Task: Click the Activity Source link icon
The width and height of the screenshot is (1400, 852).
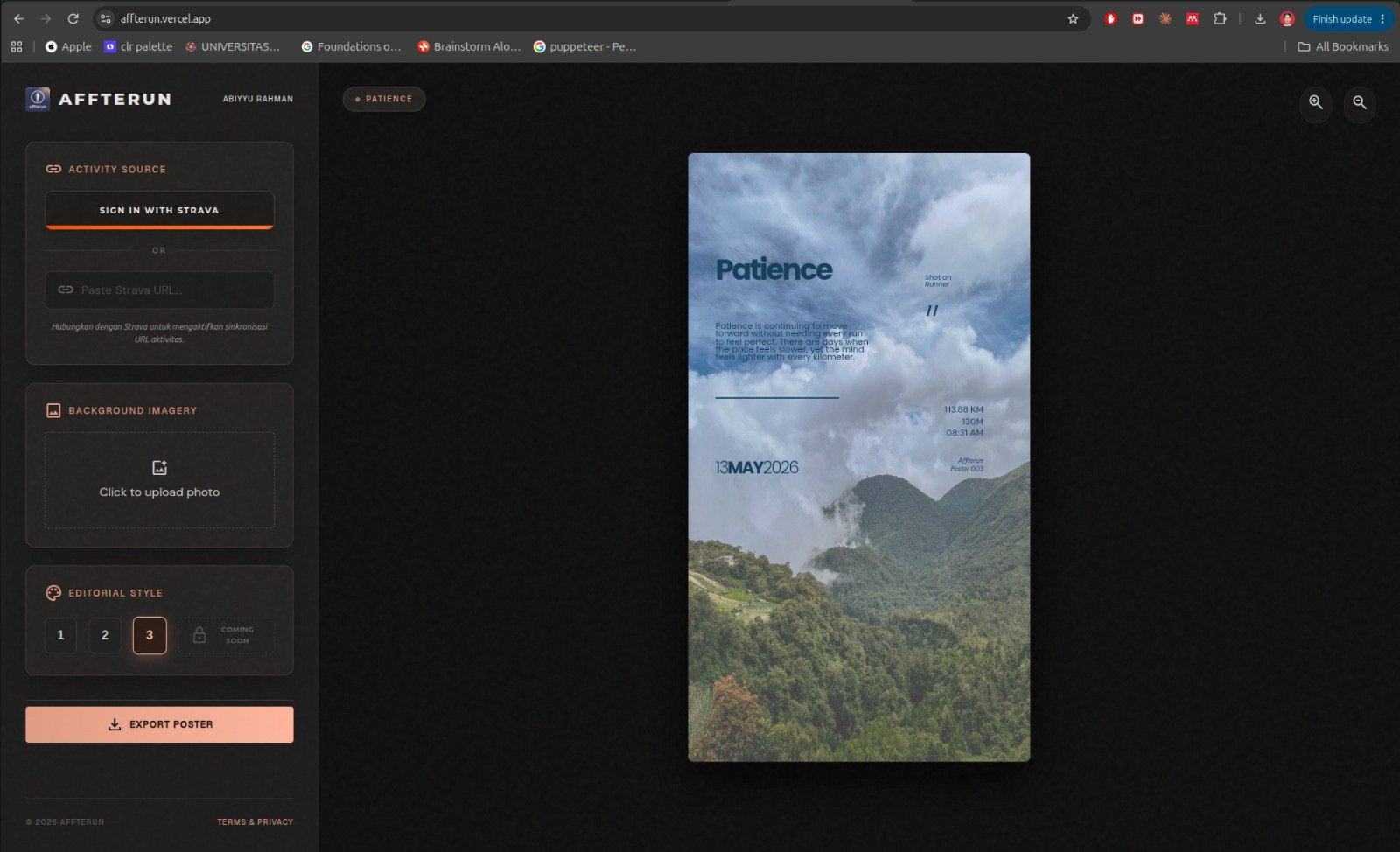Action: [53, 169]
